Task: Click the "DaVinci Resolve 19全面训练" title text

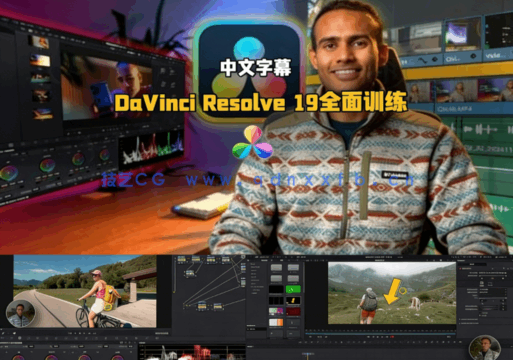Action: click(261, 103)
